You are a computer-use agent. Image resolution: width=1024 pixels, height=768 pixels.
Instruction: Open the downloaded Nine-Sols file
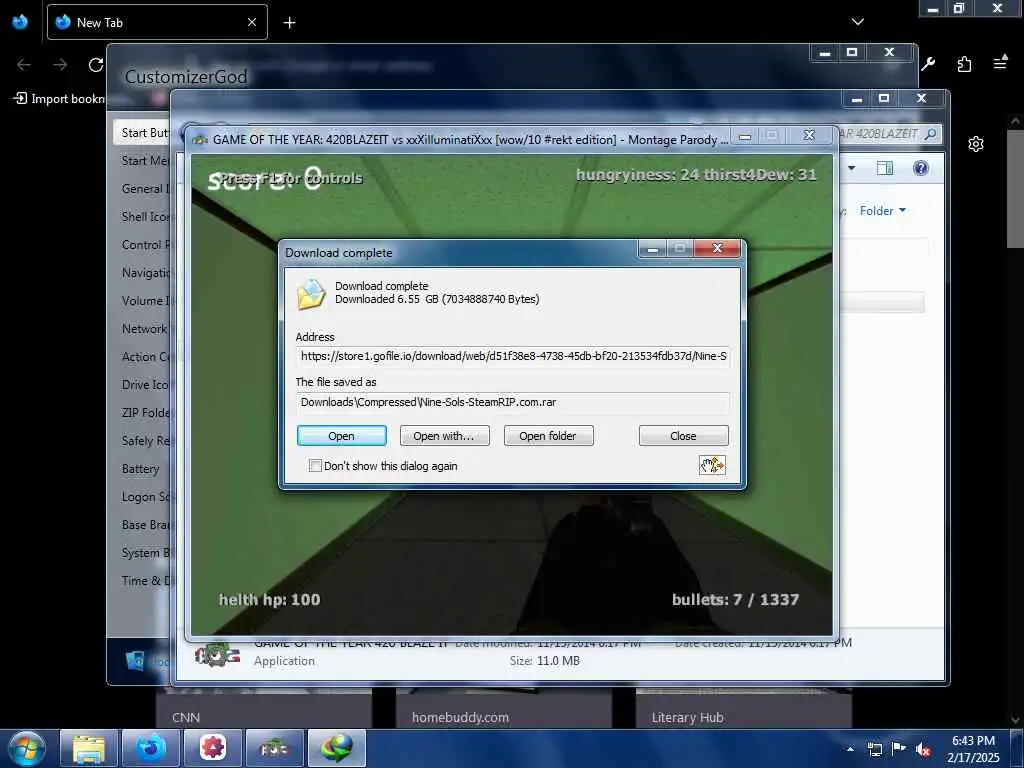coord(342,436)
